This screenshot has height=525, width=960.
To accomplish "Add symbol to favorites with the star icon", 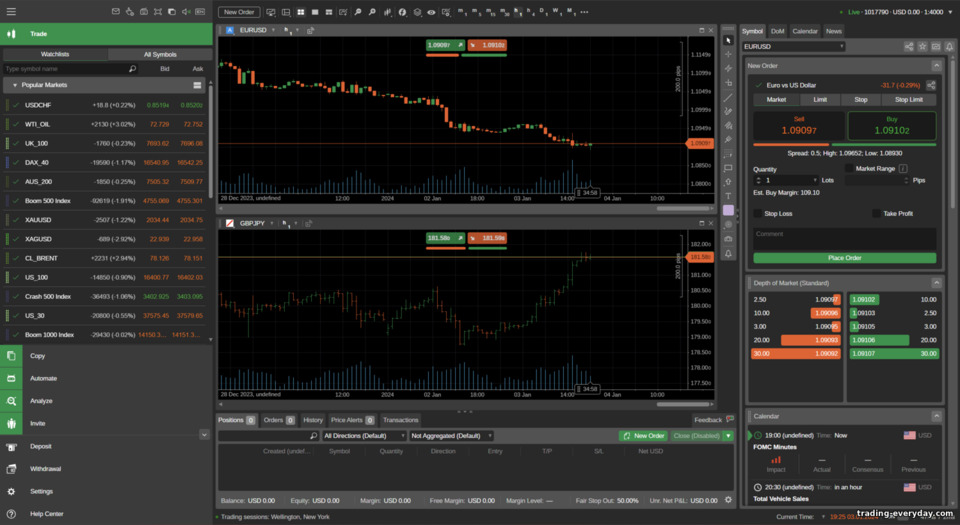I will point(922,47).
